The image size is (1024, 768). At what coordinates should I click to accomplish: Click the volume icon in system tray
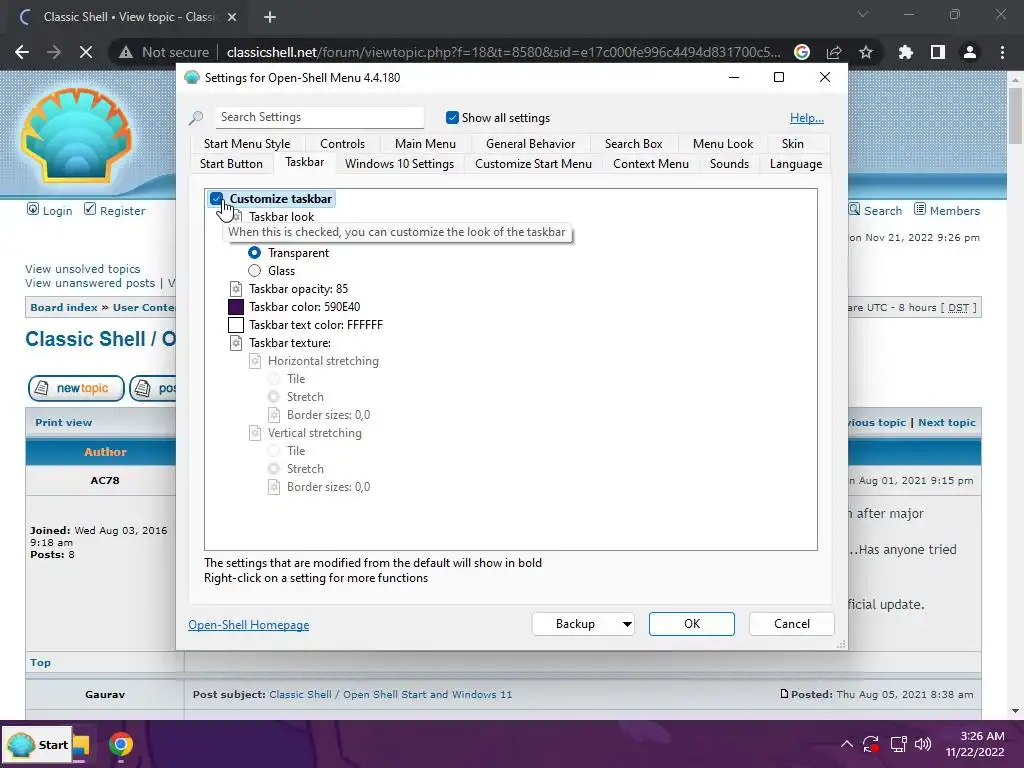(923, 744)
